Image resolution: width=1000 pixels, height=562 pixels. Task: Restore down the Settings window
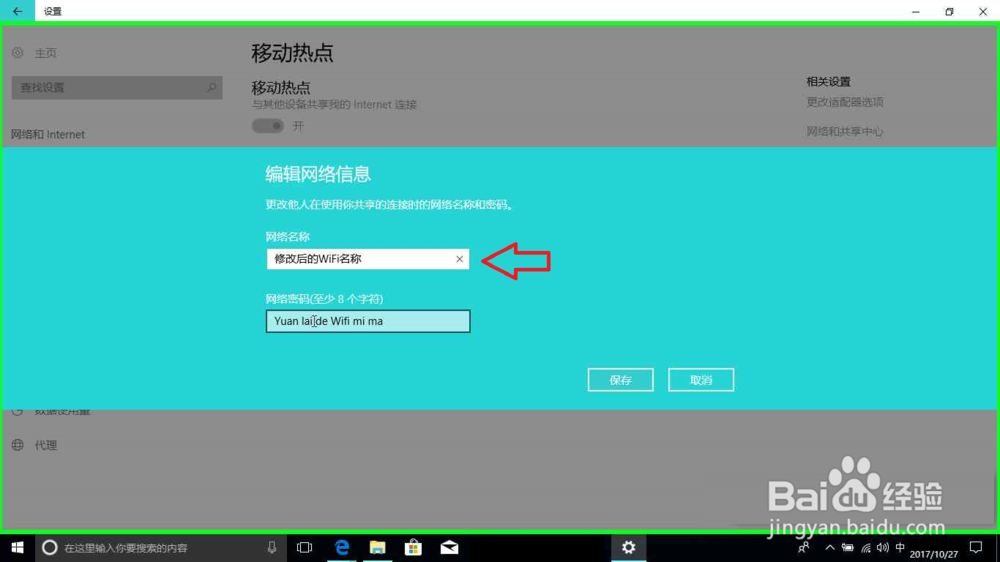[x=950, y=11]
